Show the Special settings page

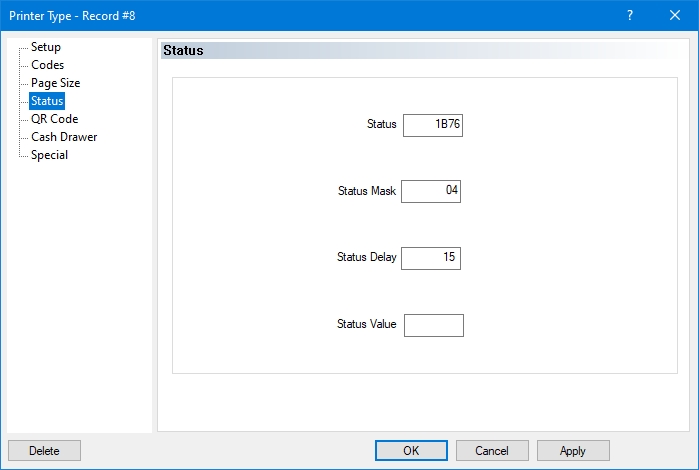(x=49, y=155)
